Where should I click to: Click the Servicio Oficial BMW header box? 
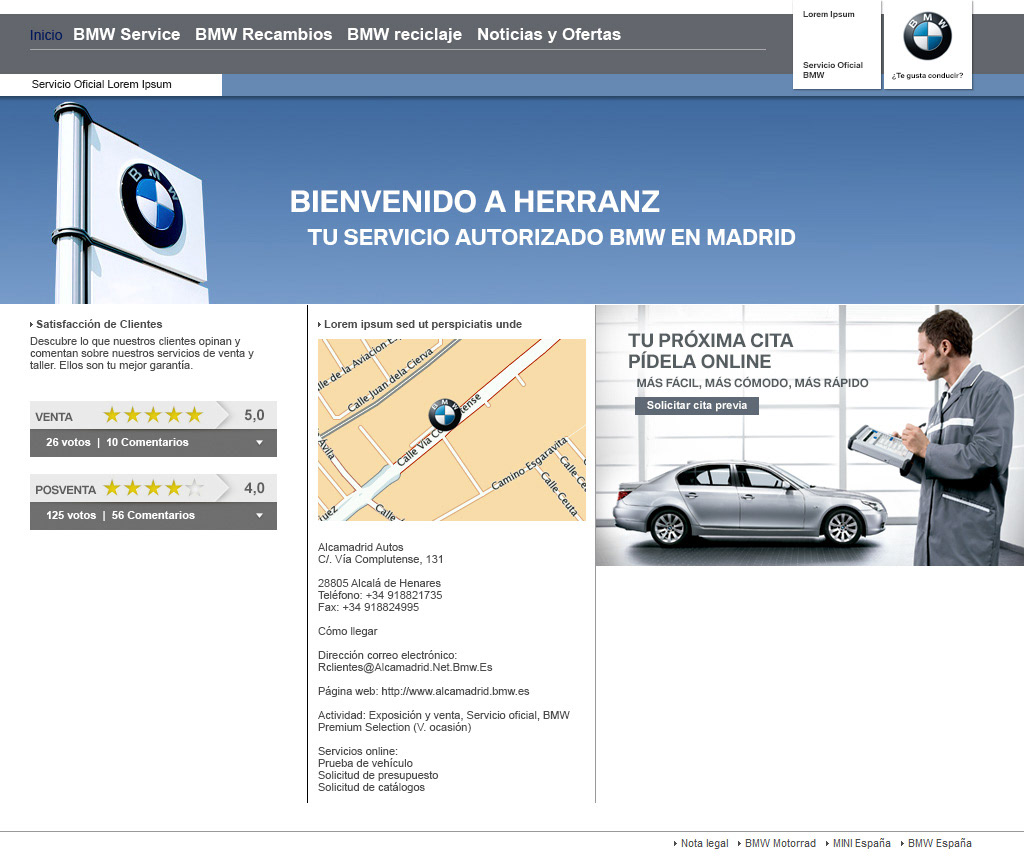tap(837, 45)
